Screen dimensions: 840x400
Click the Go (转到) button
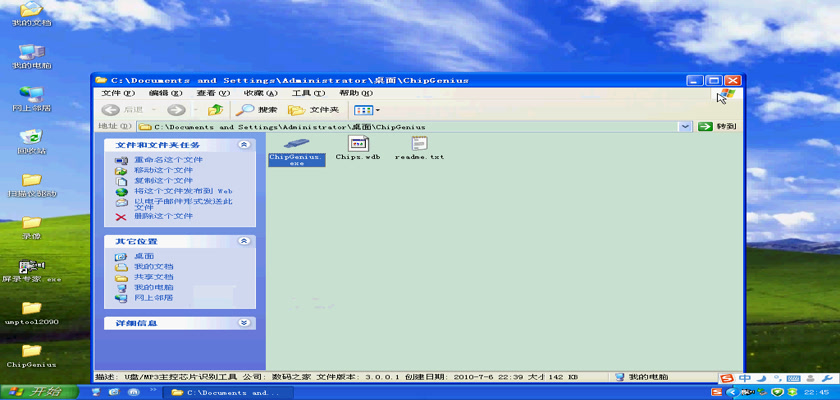717,127
